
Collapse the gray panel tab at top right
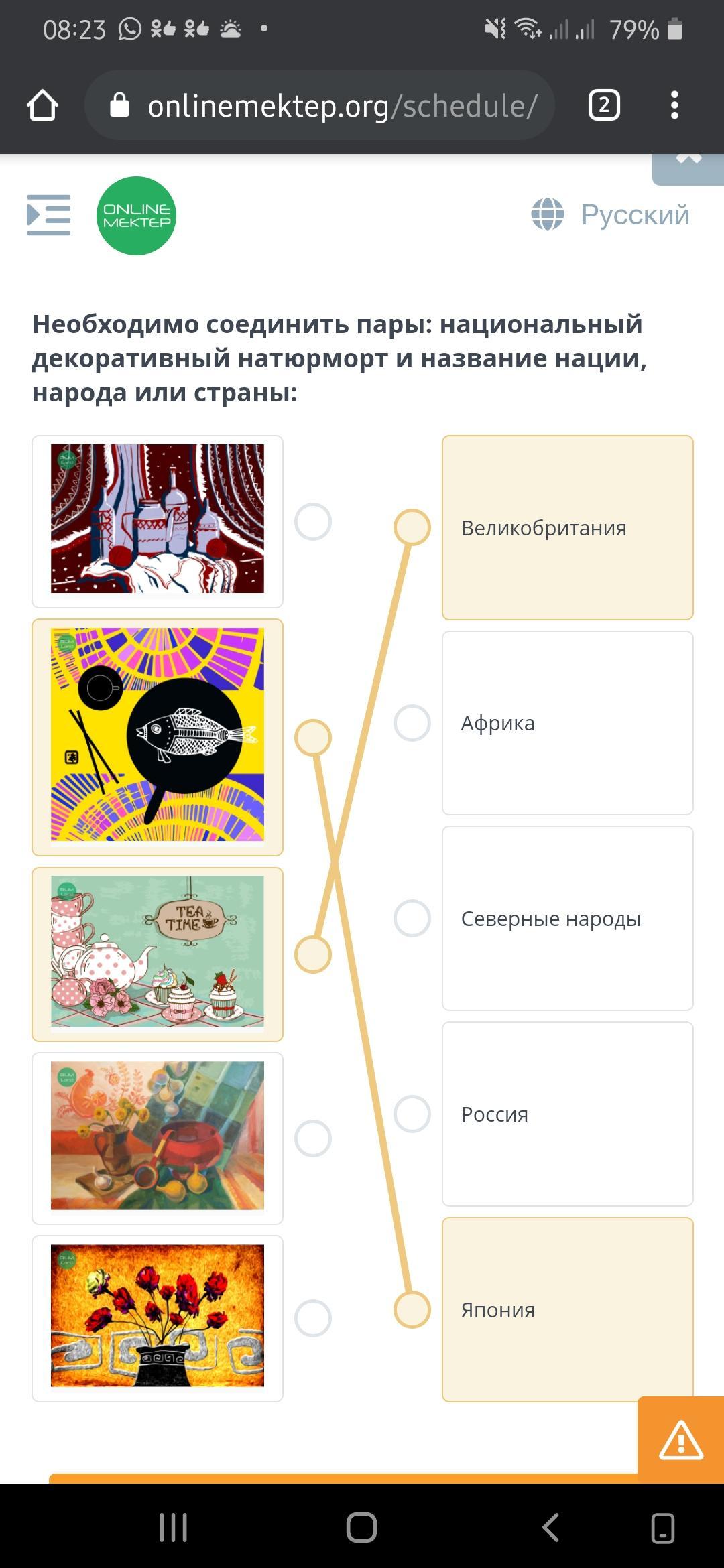688,168
